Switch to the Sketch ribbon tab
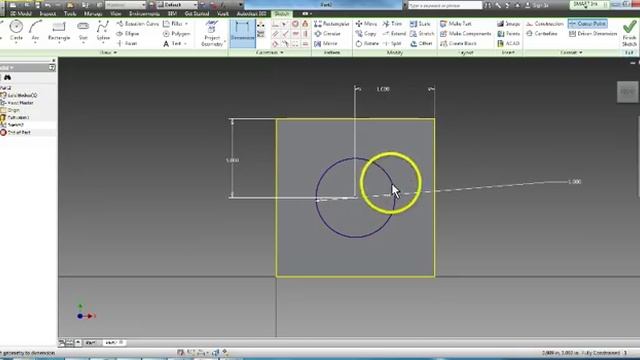 pyautogui.click(x=282, y=13)
